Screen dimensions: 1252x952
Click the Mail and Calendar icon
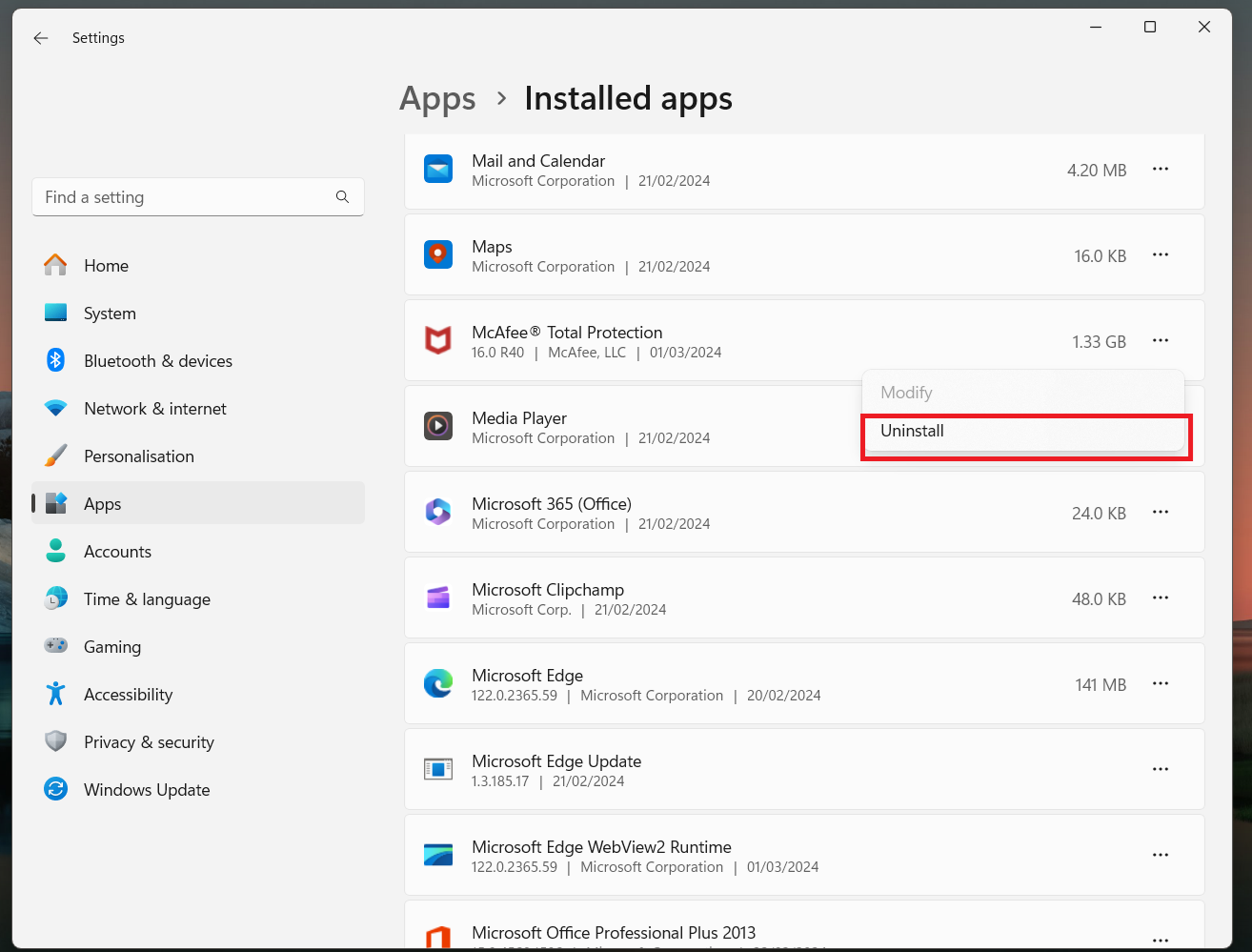(x=438, y=169)
